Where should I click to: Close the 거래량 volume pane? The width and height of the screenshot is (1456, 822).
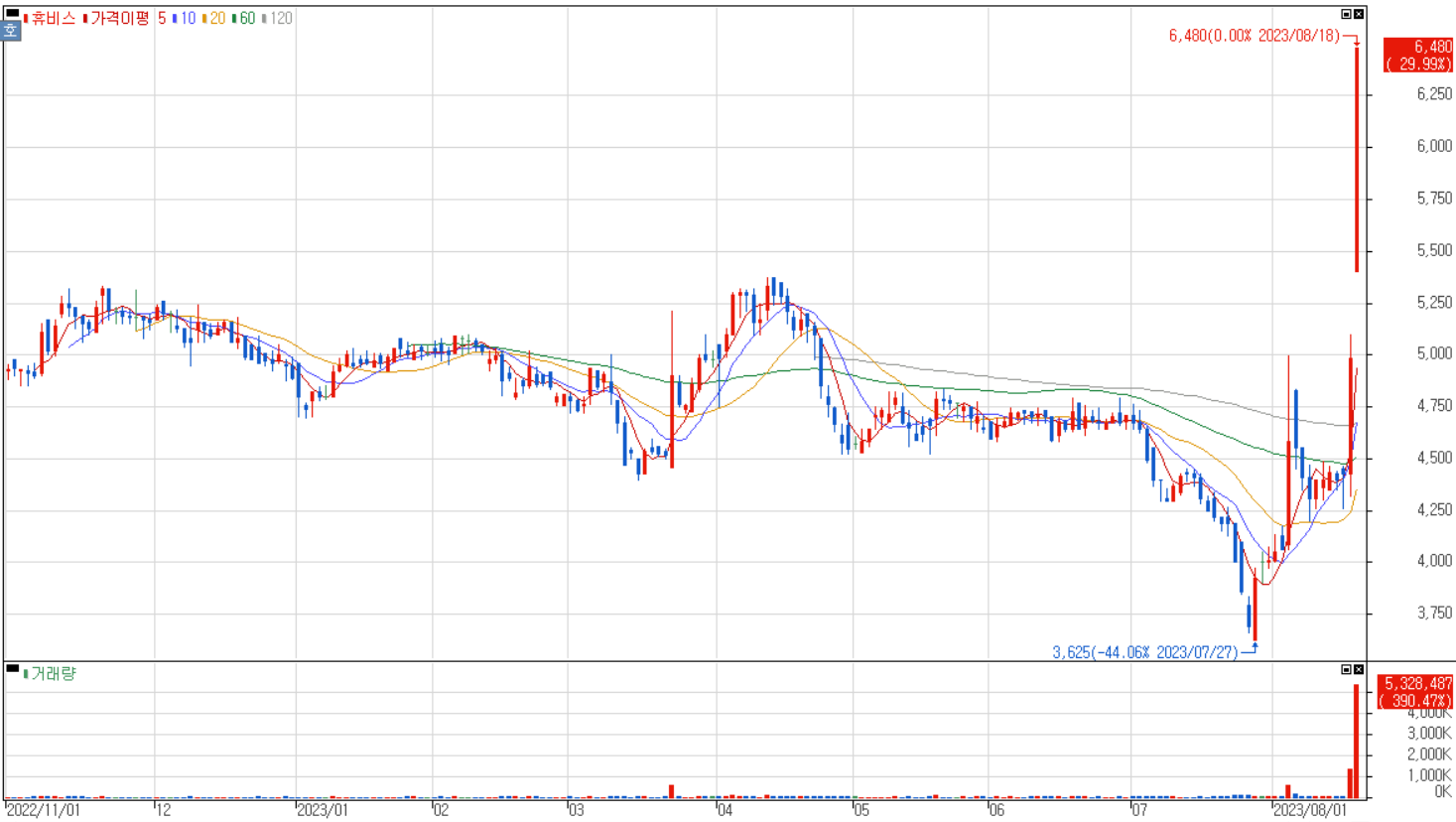click(1359, 669)
